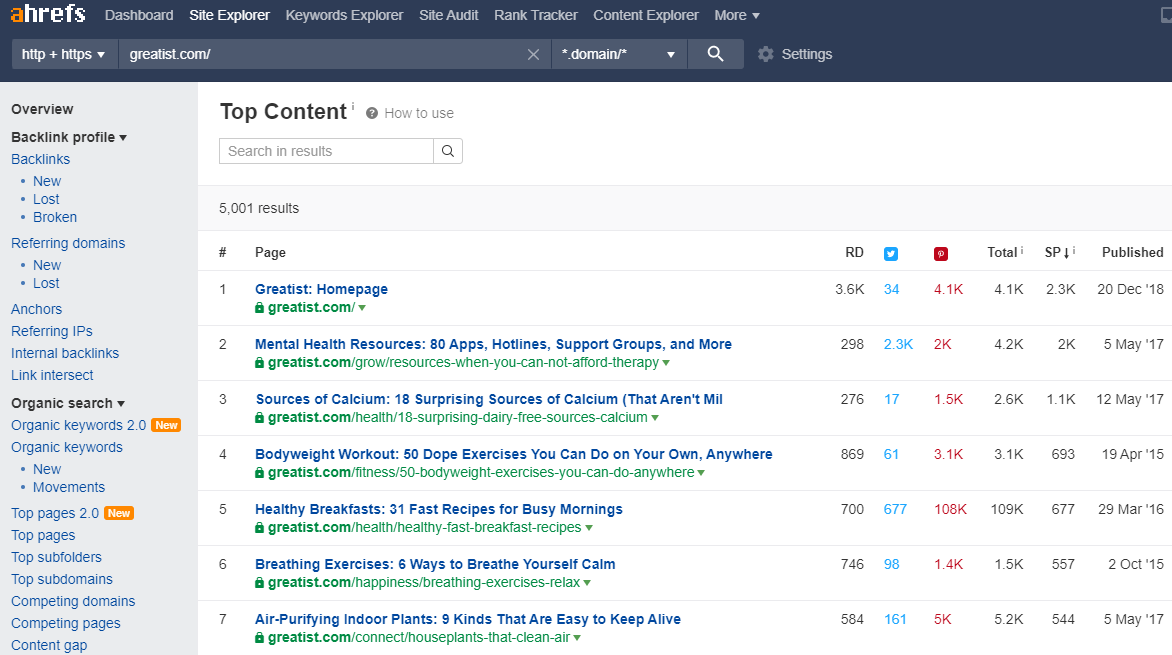Open Anchors in sidebar
Image resolution: width=1172 pixels, height=655 pixels.
click(37, 309)
